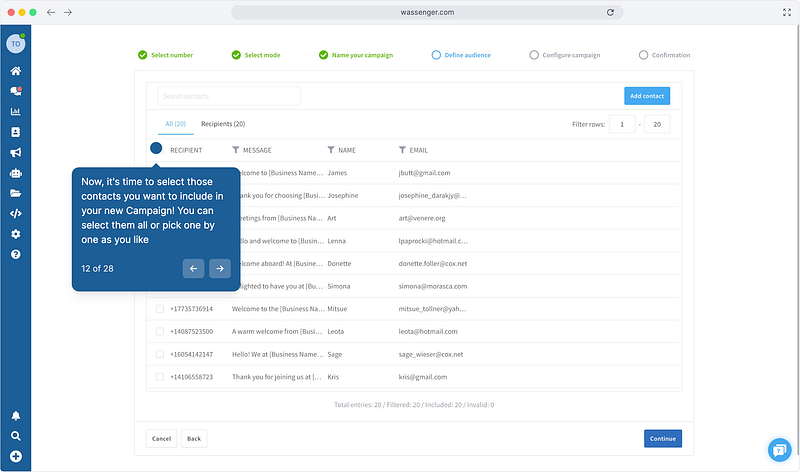800x472 pixels.
Task: Open the campaigns megaphone icon
Action: point(15,153)
